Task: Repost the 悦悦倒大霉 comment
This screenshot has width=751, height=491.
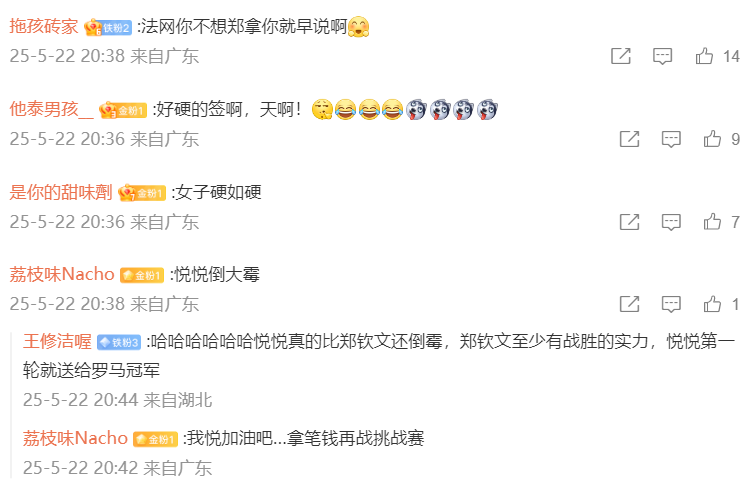Action: [x=629, y=304]
